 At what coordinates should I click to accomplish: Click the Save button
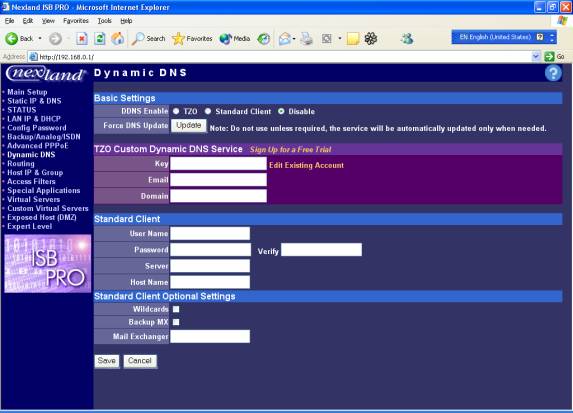click(107, 361)
